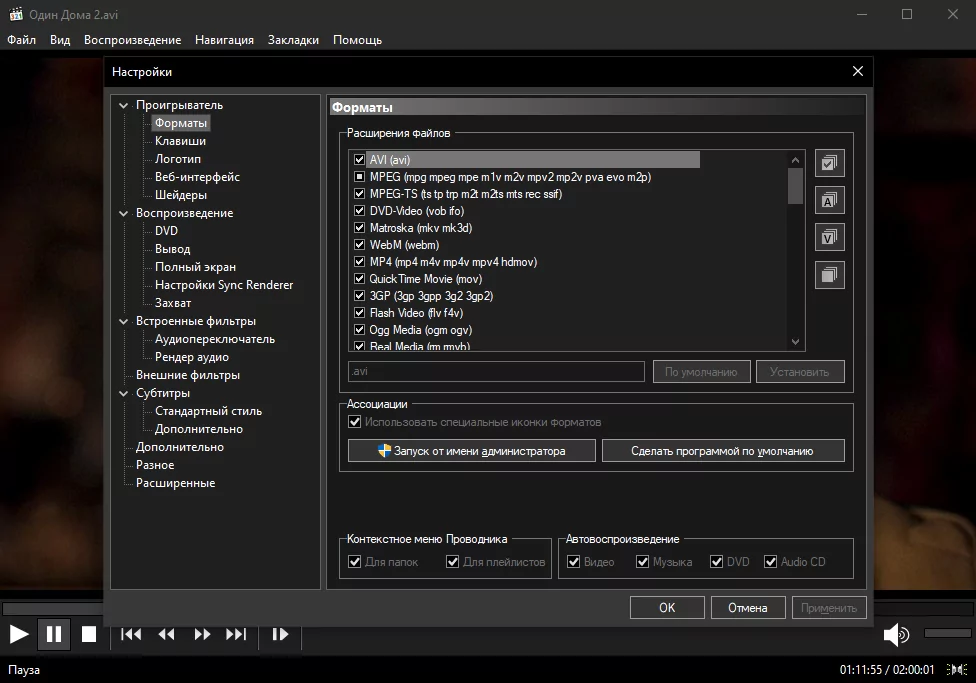Select all formats using the checkmark stack icon
The width and height of the screenshot is (976, 683).
coord(828,163)
